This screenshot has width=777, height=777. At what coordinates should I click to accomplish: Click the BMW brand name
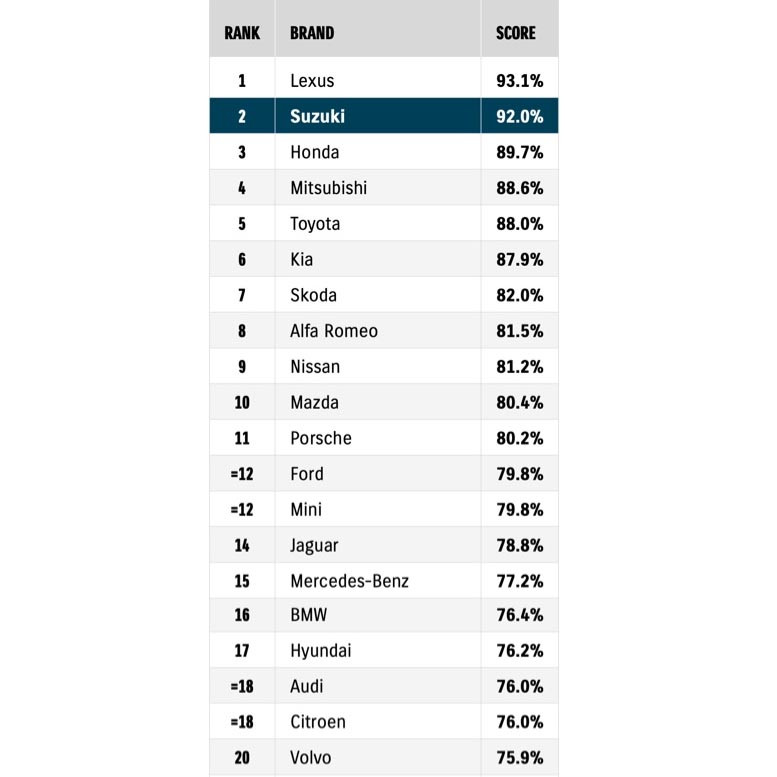pyautogui.click(x=308, y=615)
